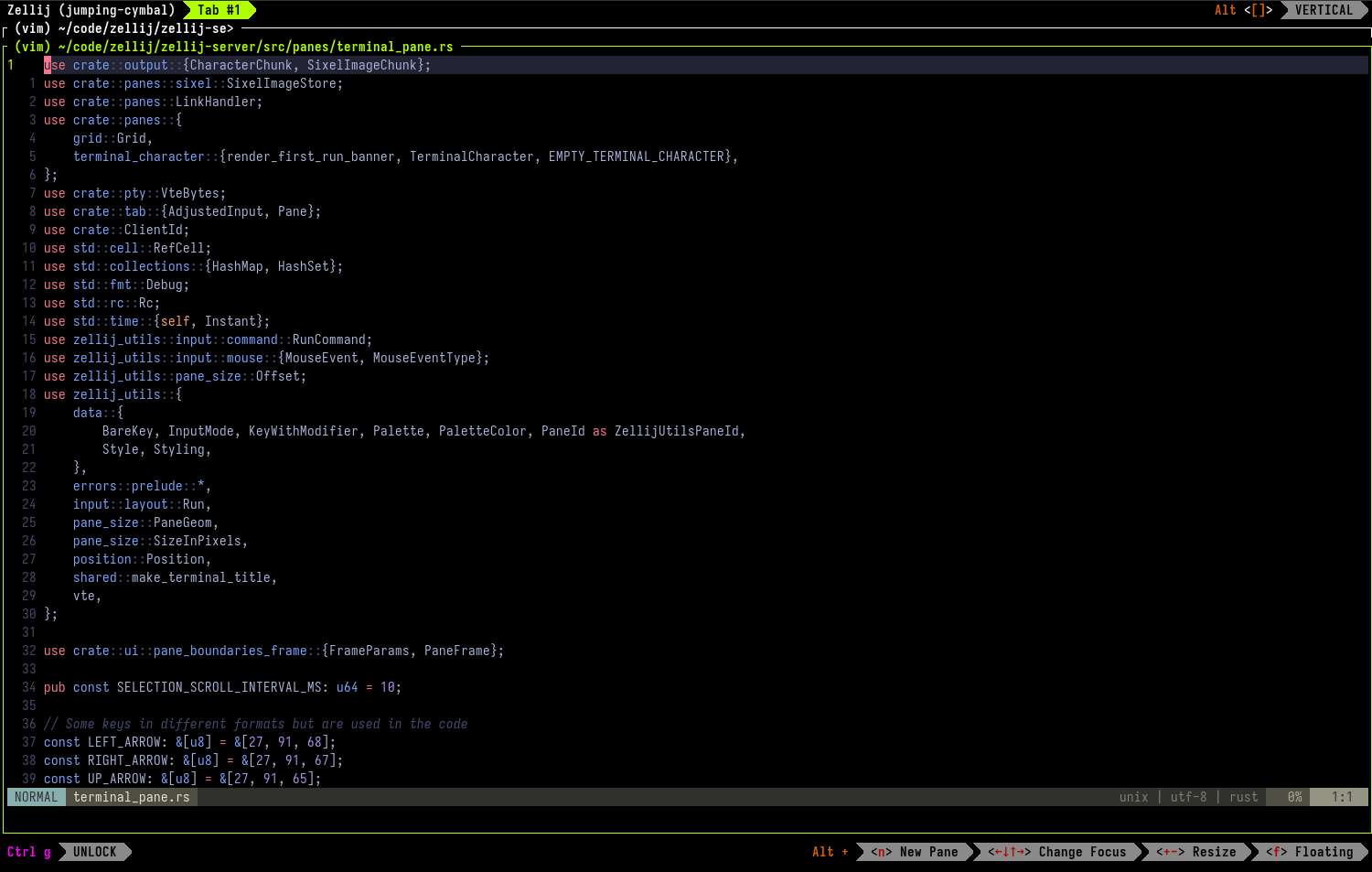
Task: Click "Offset" in the pane_size import
Action: coord(278,376)
